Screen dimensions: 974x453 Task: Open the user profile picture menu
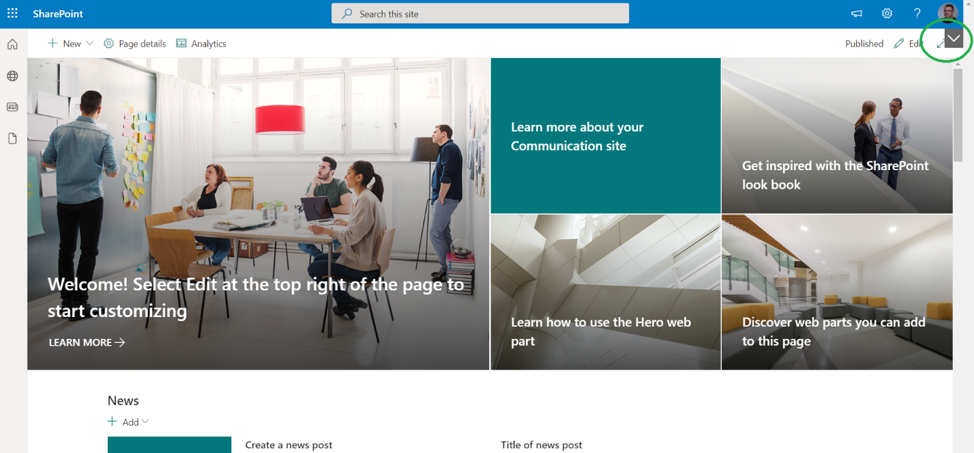[x=947, y=13]
